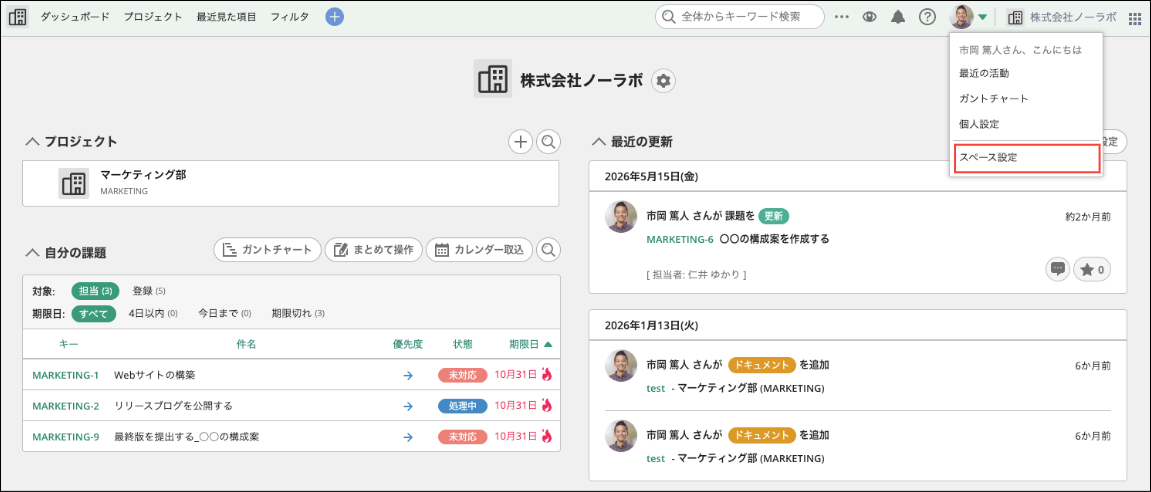Viewport: 1151px width, 492px height.
Task: Sort by 期限日 column header
Action: point(531,344)
